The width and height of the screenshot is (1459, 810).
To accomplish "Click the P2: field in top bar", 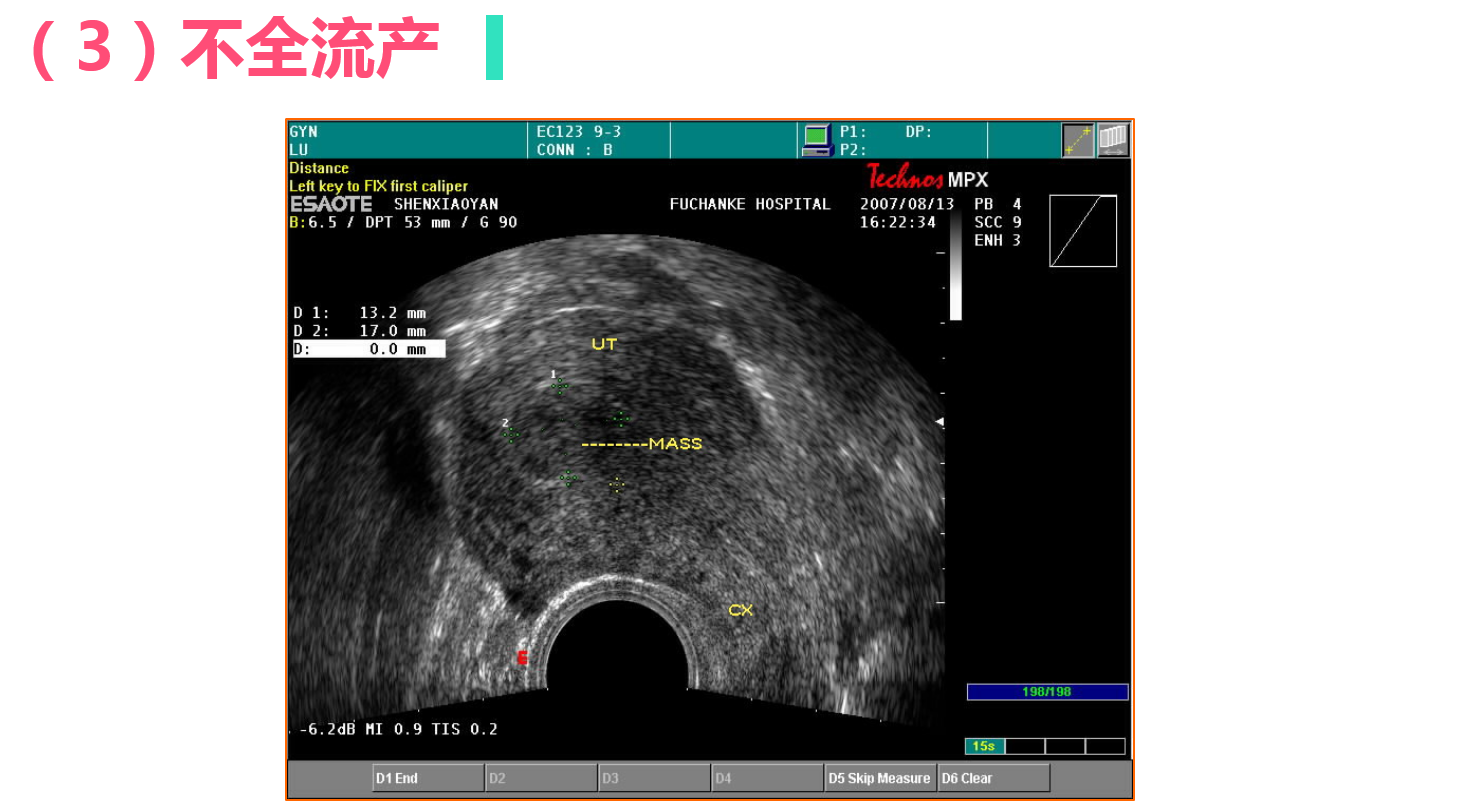I will click(853, 150).
